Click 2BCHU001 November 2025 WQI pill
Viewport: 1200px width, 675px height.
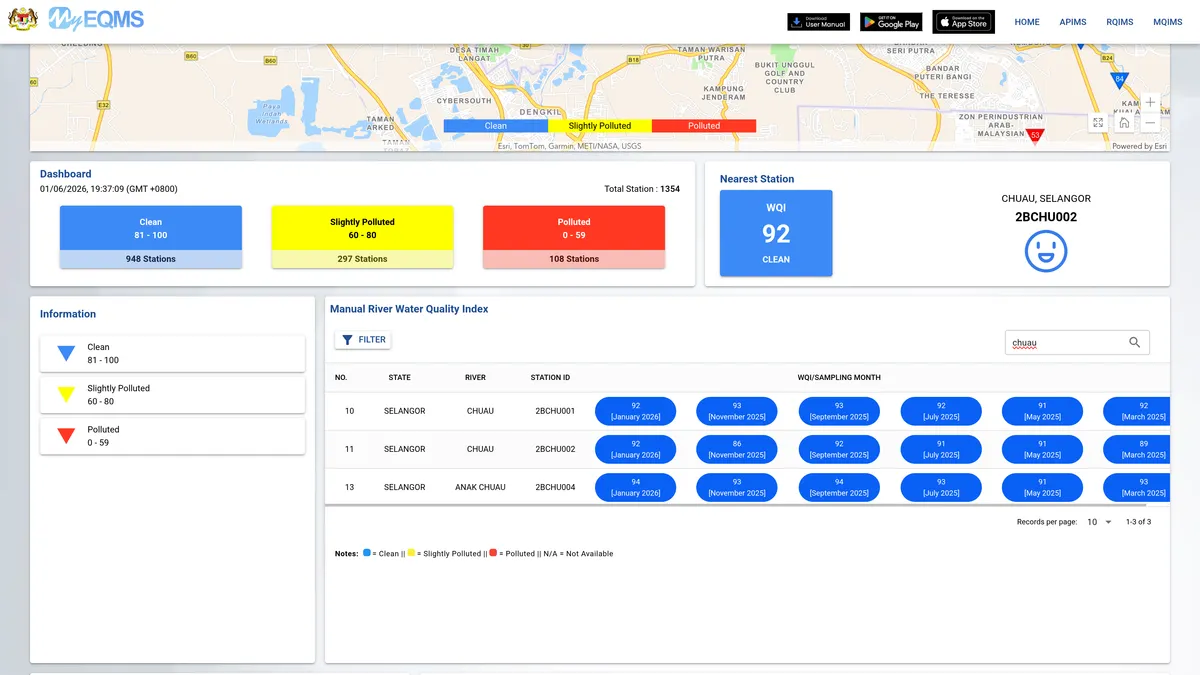coord(737,411)
